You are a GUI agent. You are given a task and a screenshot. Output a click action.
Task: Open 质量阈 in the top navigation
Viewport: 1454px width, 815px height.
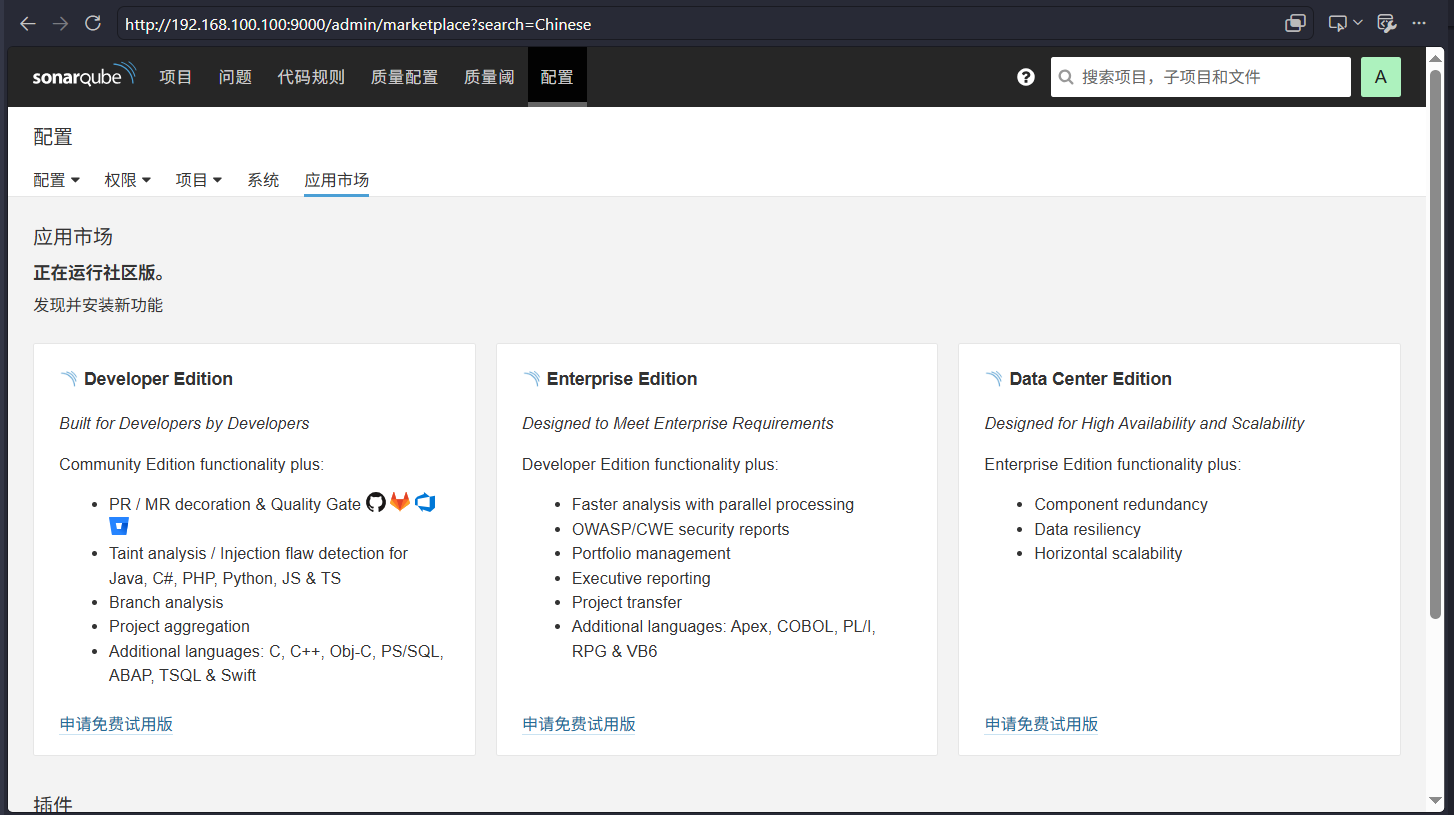[x=489, y=77]
